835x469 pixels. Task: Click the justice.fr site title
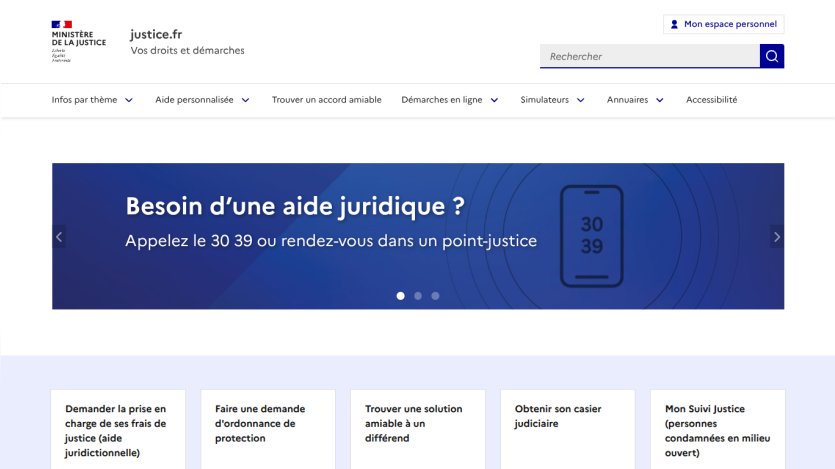pos(156,35)
